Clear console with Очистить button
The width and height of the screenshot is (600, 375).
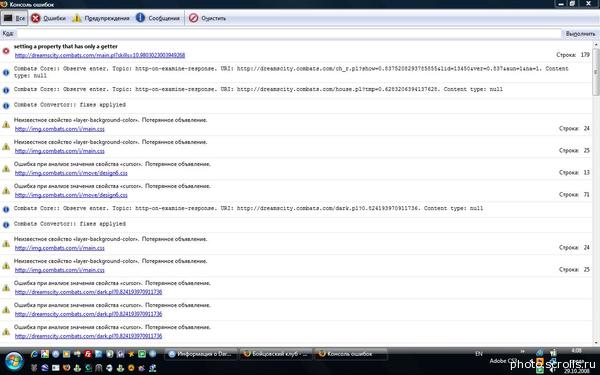(x=207, y=18)
